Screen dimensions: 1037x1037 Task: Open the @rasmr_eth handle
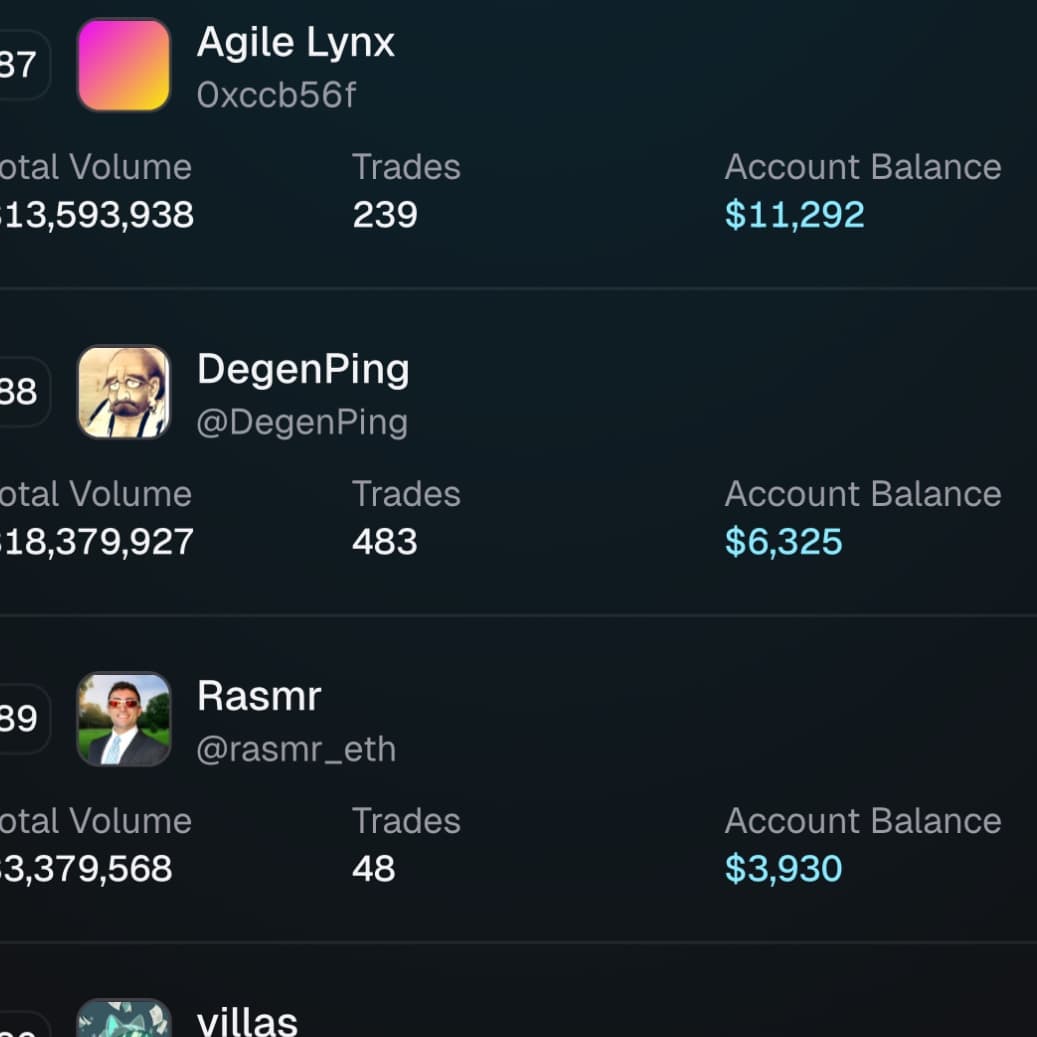(x=297, y=749)
